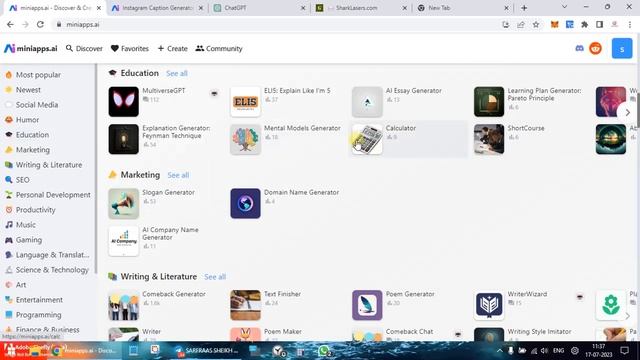Open the Poem Generator feather icon
The height and width of the screenshot is (360, 640).
[x=367, y=305]
